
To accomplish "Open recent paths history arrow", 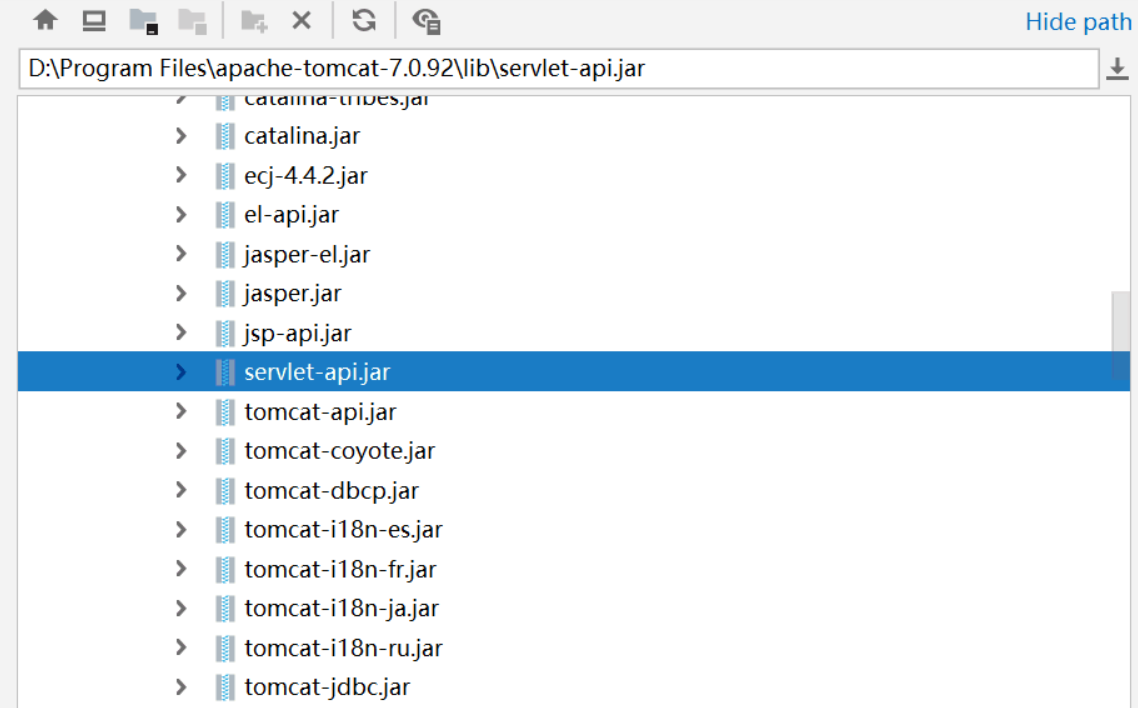I will (1117, 69).
